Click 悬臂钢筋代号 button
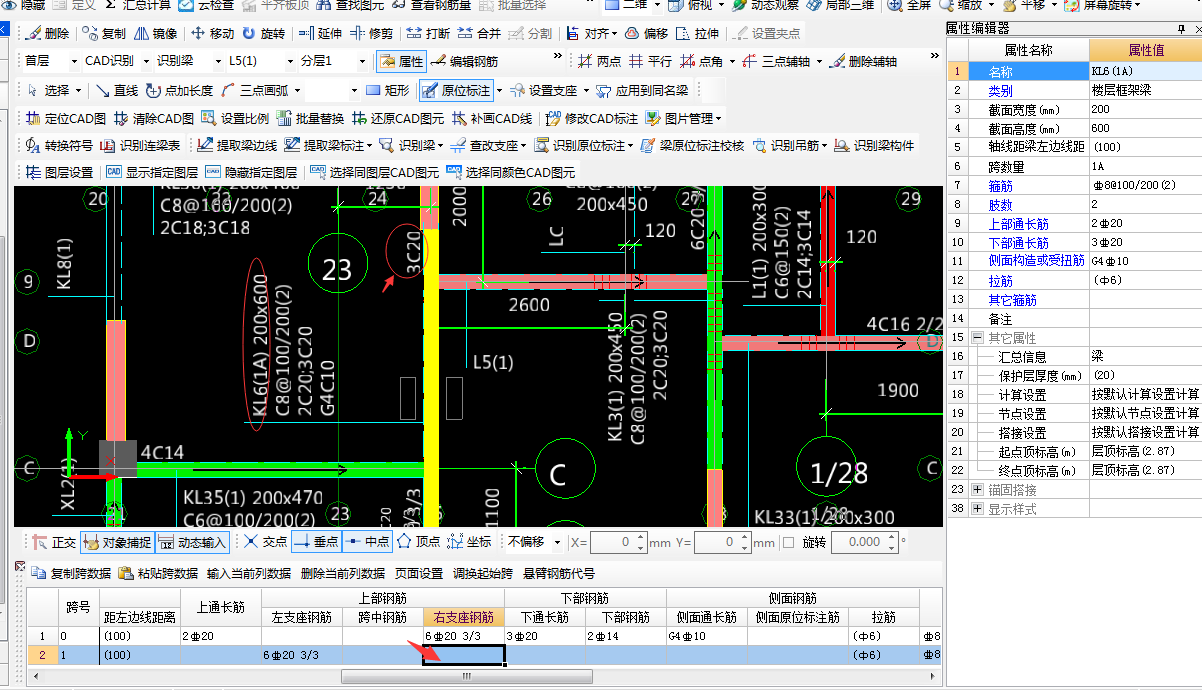The width and height of the screenshot is (1202, 690). (x=558, y=573)
